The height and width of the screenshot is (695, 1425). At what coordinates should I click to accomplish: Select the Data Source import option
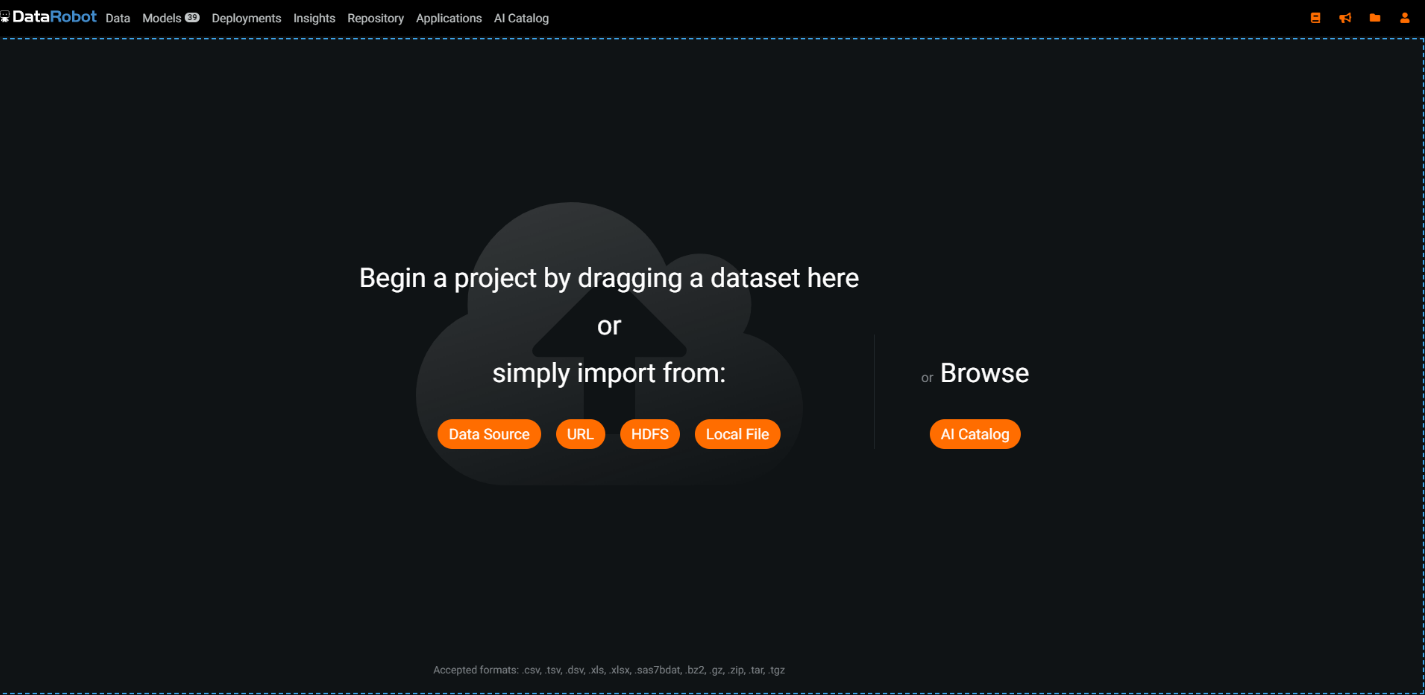point(488,434)
